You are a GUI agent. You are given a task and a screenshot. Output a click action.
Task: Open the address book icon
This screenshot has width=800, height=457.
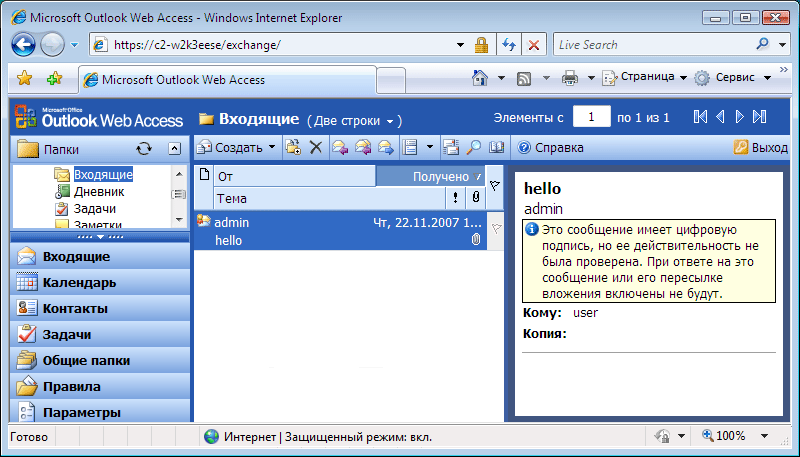(496, 147)
